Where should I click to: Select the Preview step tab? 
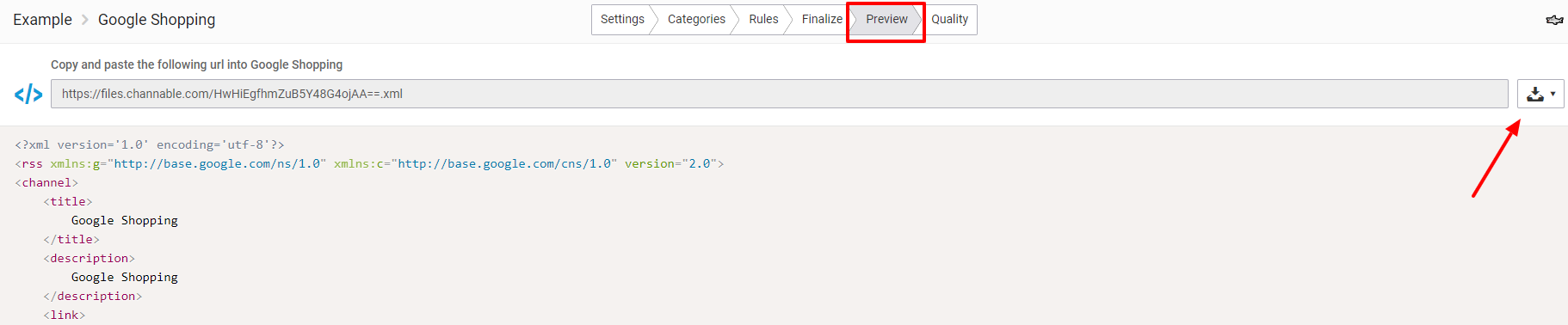point(886,20)
